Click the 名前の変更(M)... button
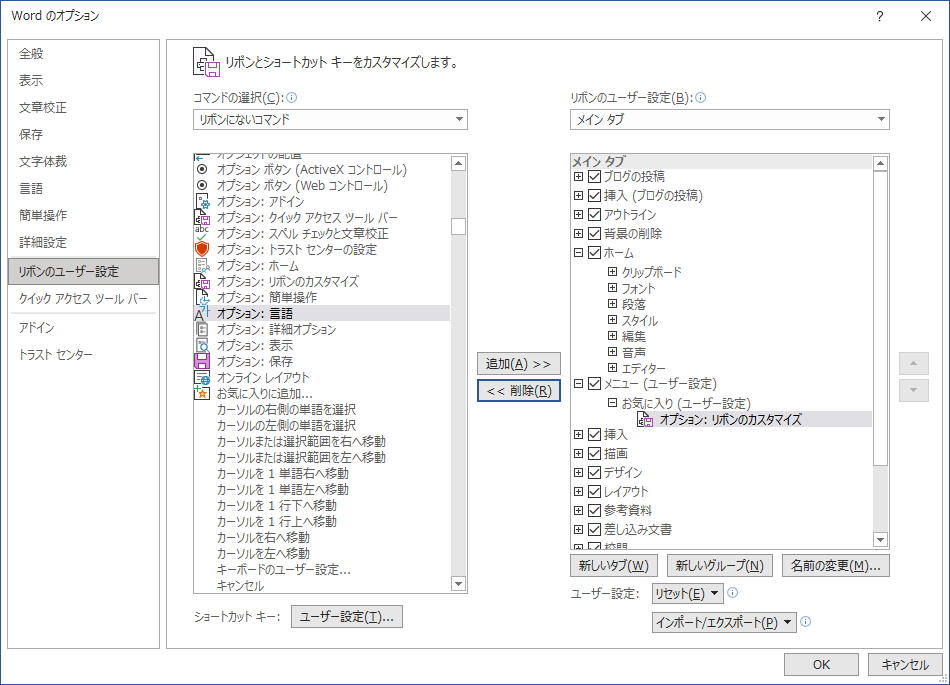This screenshot has width=950, height=685. click(x=835, y=566)
